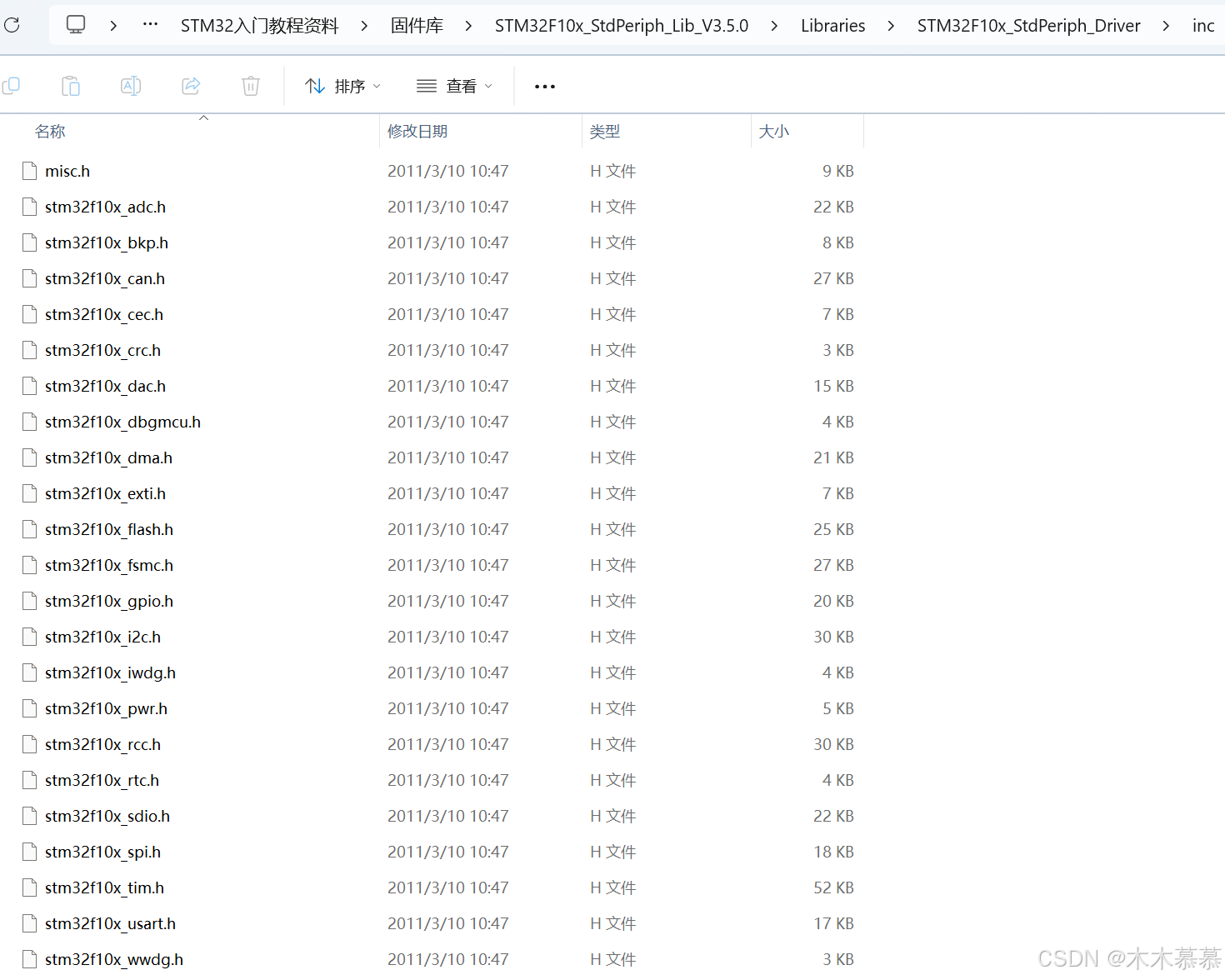Click the file icon beside stm32f10x_i2c.h
Image resolution: width=1225 pixels, height=980 pixels.
point(30,637)
